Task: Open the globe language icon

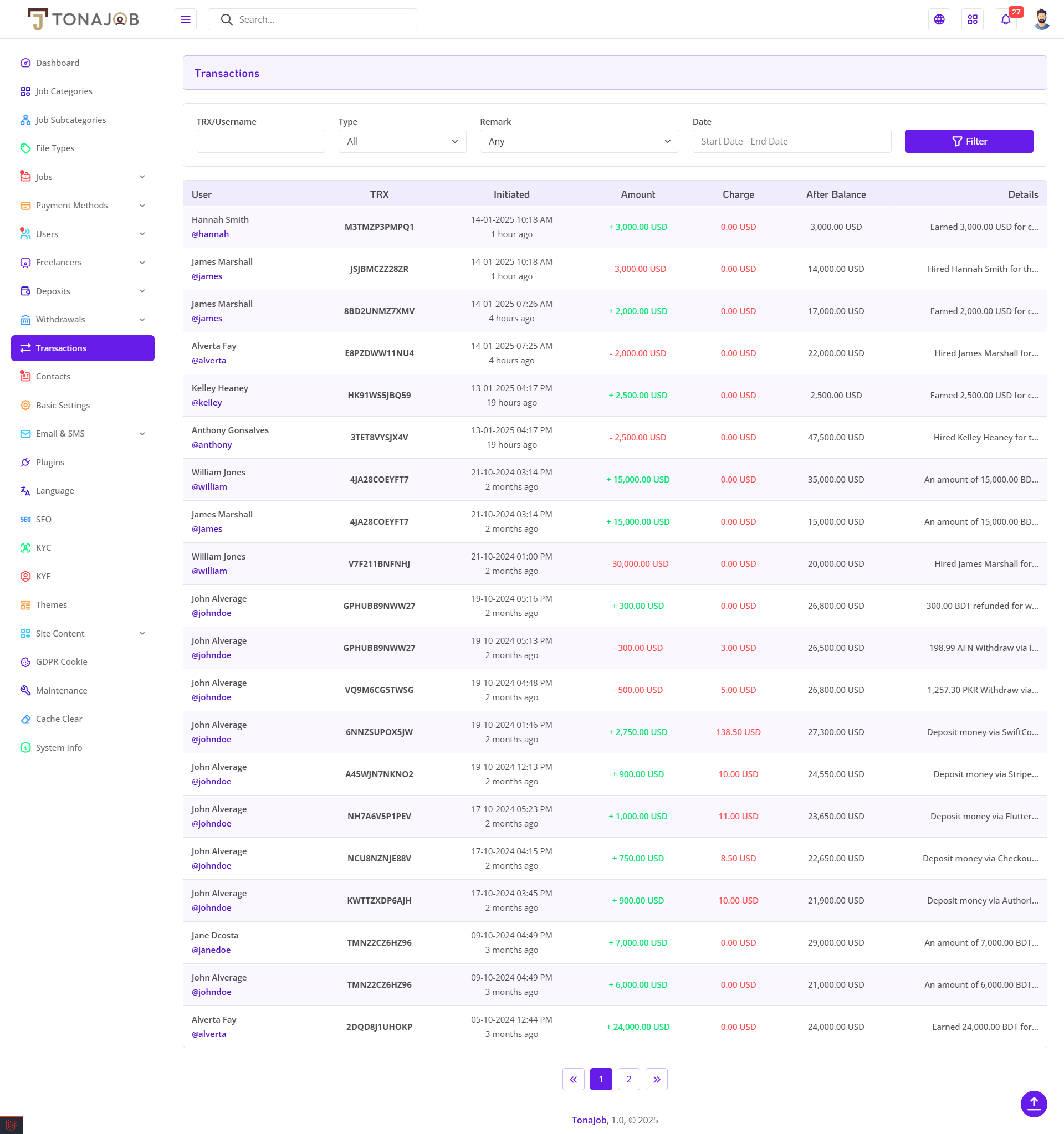Action: point(939,19)
